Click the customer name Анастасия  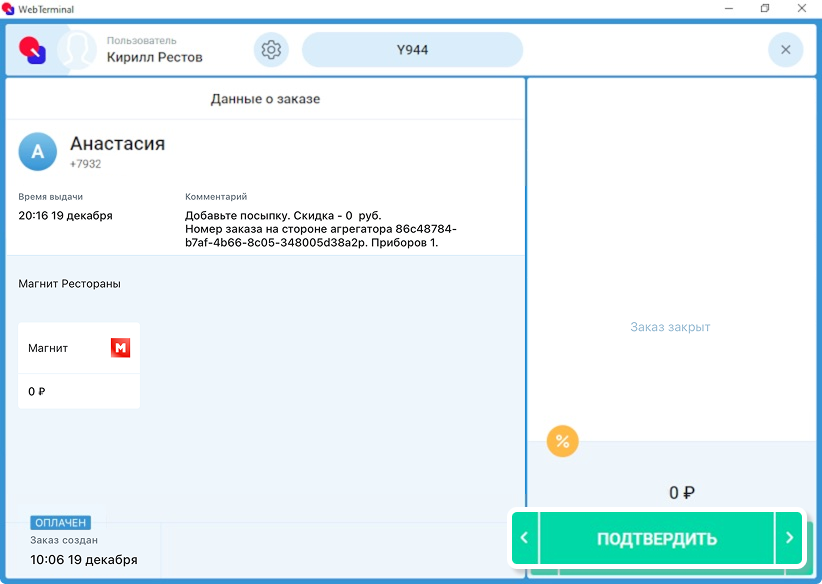[x=117, y=144]
